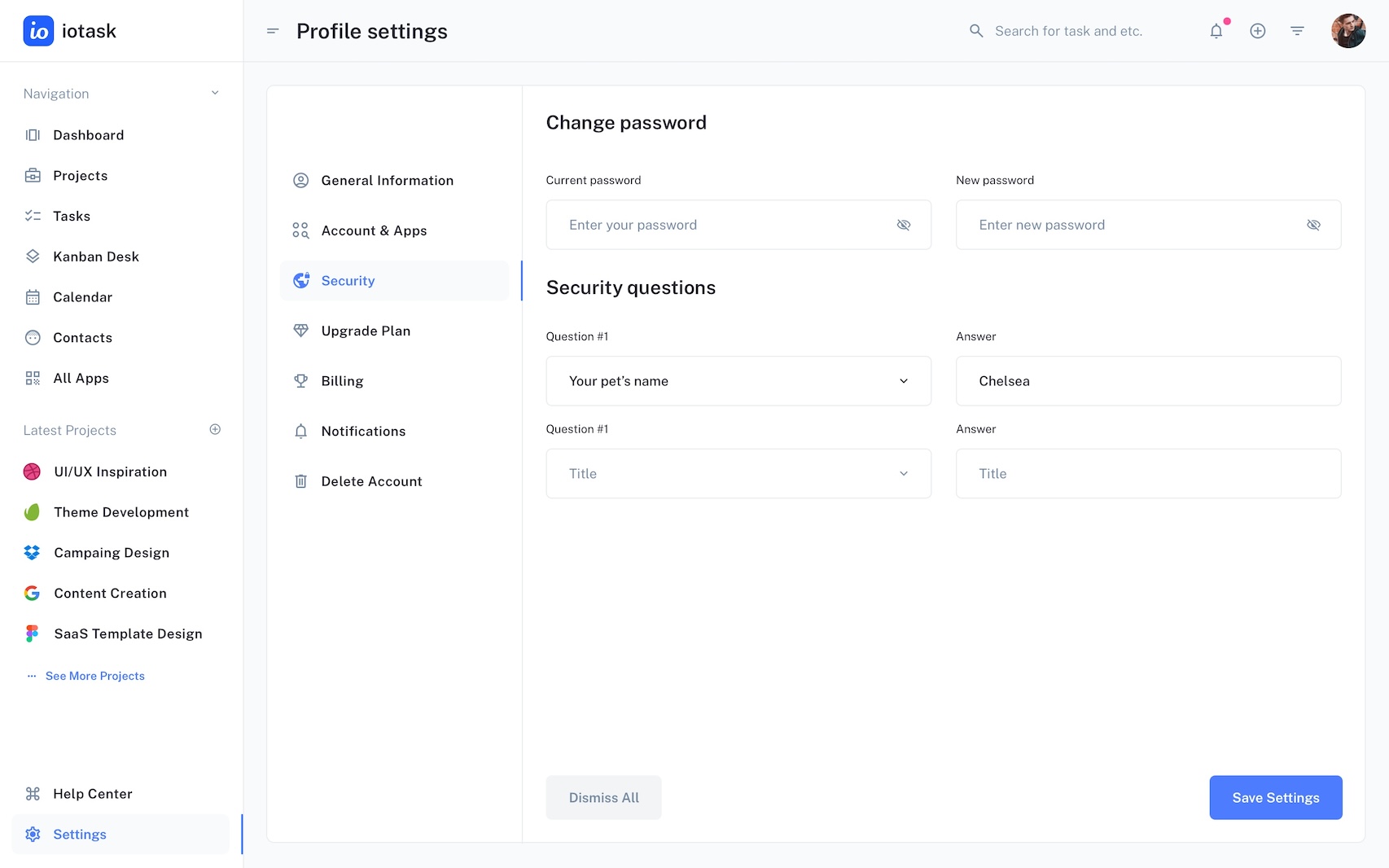
Task: Select the Delete Account tab
Action: tap(371, 481)
